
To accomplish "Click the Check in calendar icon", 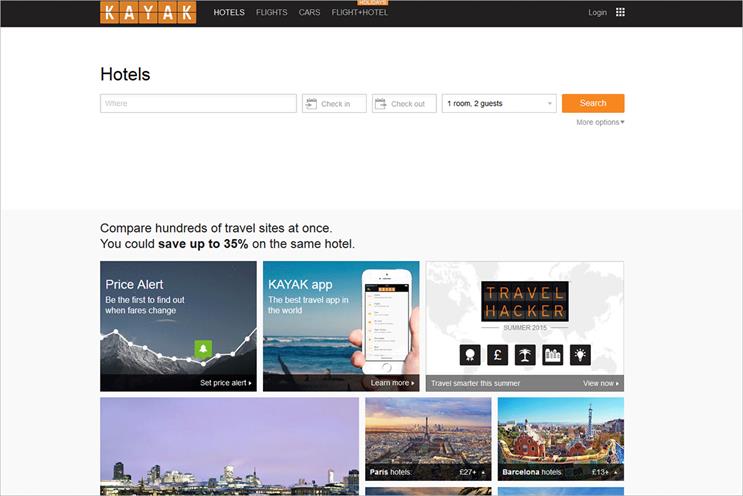I will 311,104.
